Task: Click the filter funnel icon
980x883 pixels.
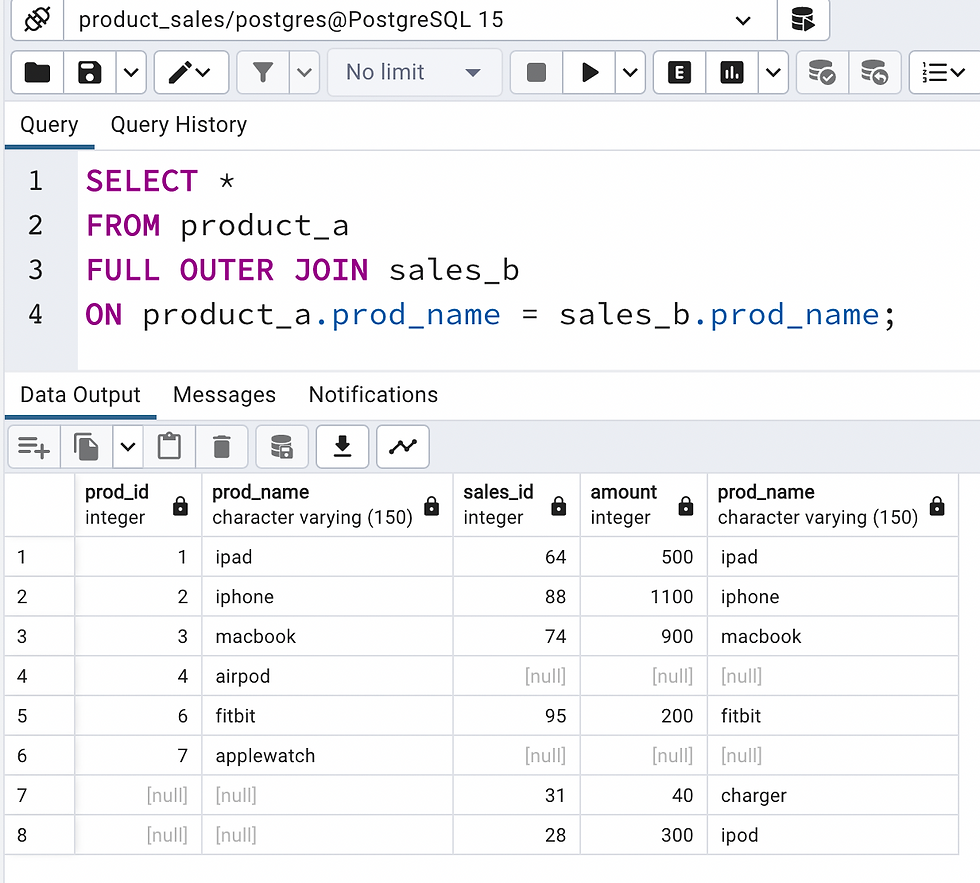Action: 262,72
